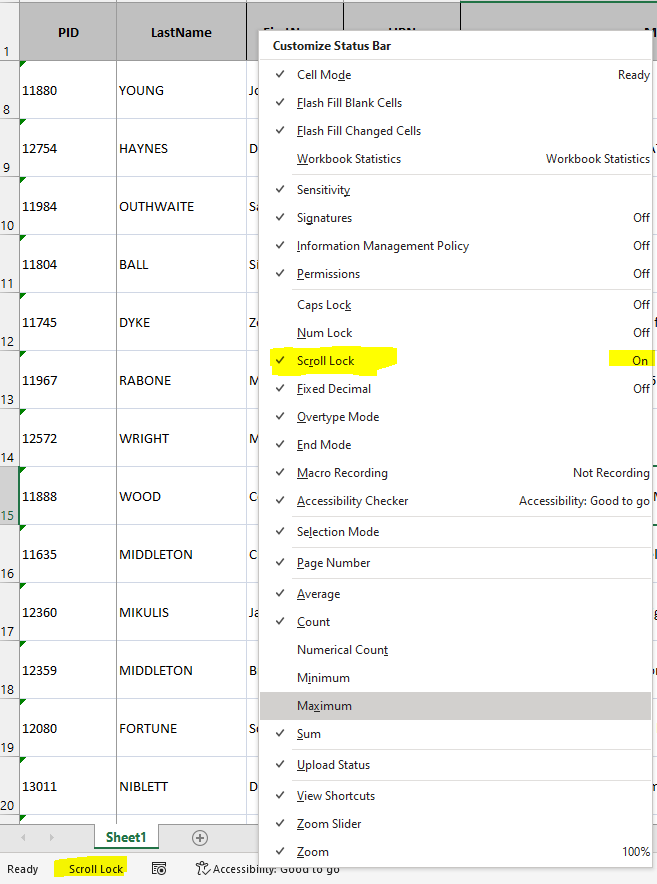Select the HAYNES last name cell
Image resolution: width=657 pixels, height=884 pixels.
[182, 148]
